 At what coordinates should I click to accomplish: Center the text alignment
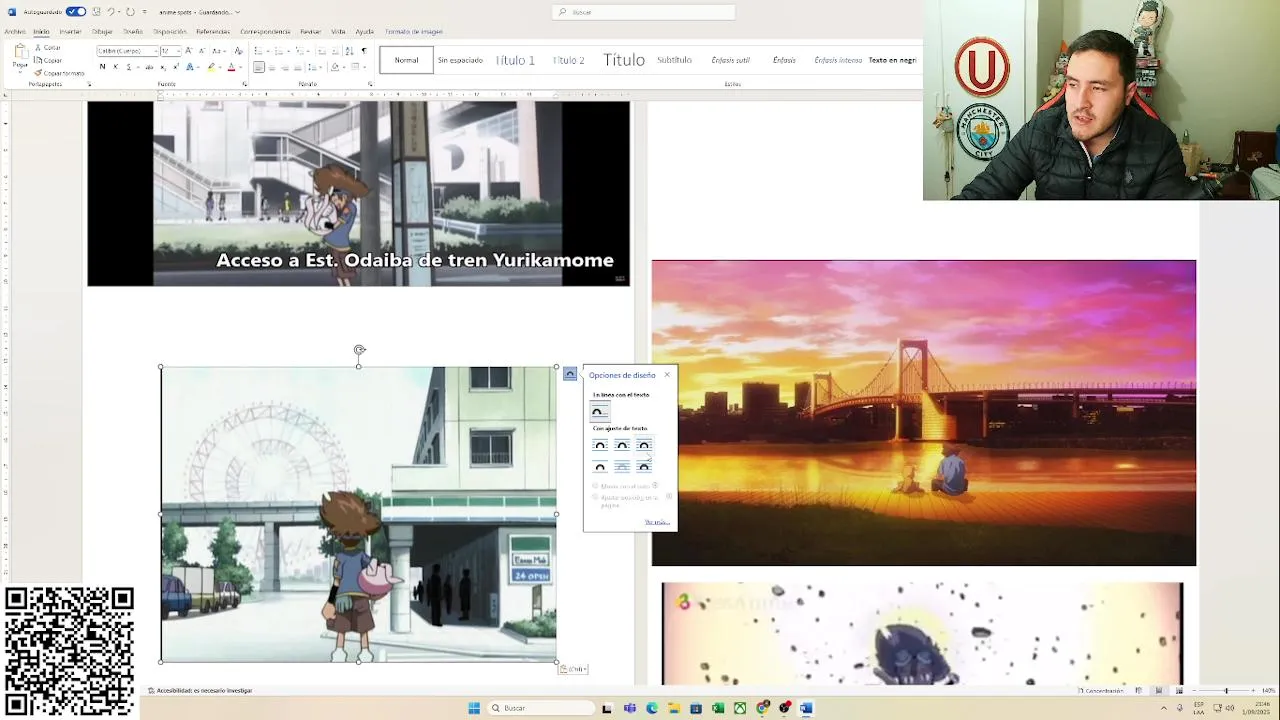(272, 67)
